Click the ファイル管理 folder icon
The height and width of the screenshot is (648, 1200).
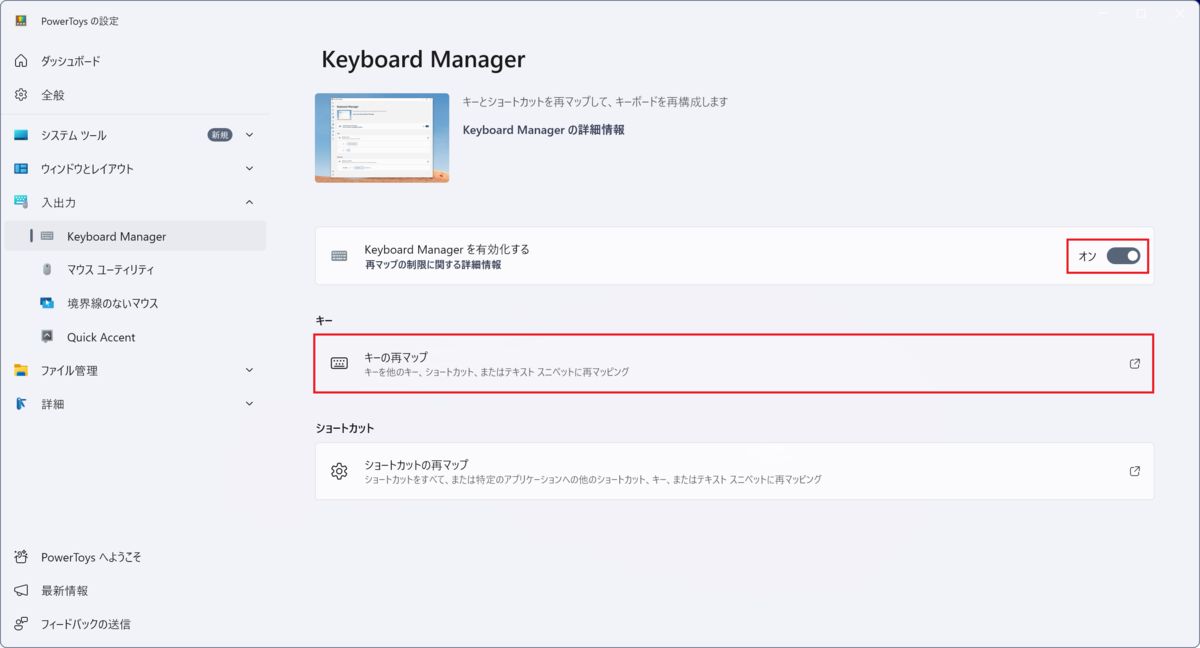[x=21, y=370]
